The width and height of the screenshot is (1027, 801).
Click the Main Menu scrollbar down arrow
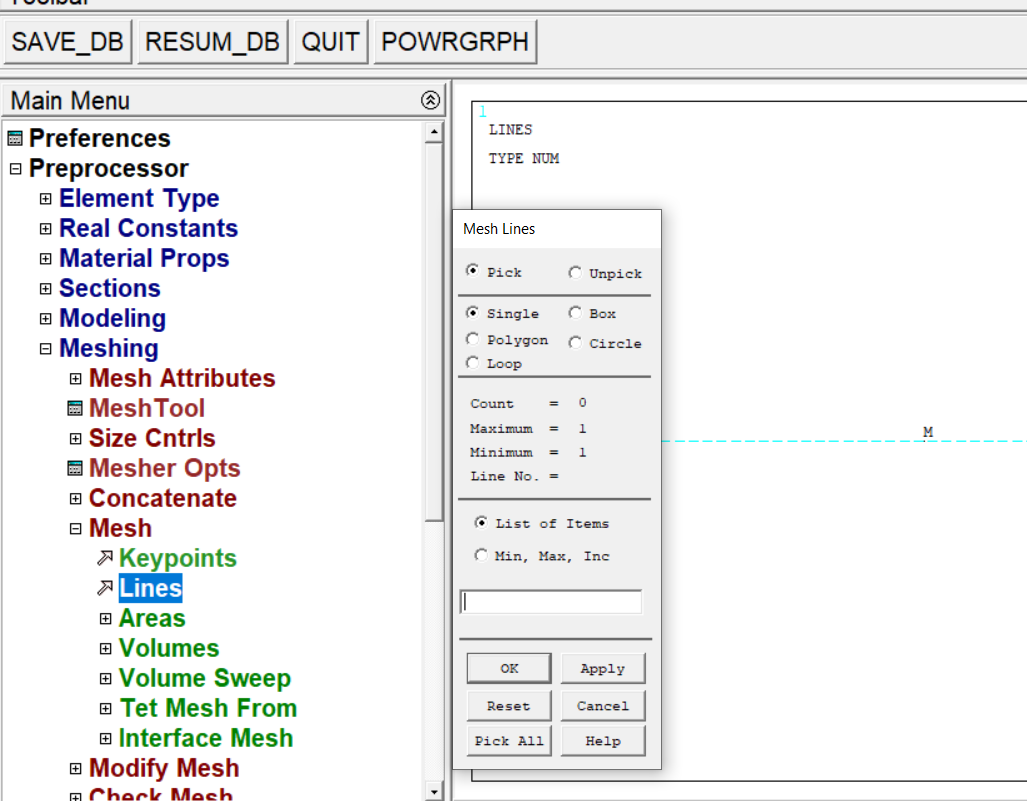point(434,791)
